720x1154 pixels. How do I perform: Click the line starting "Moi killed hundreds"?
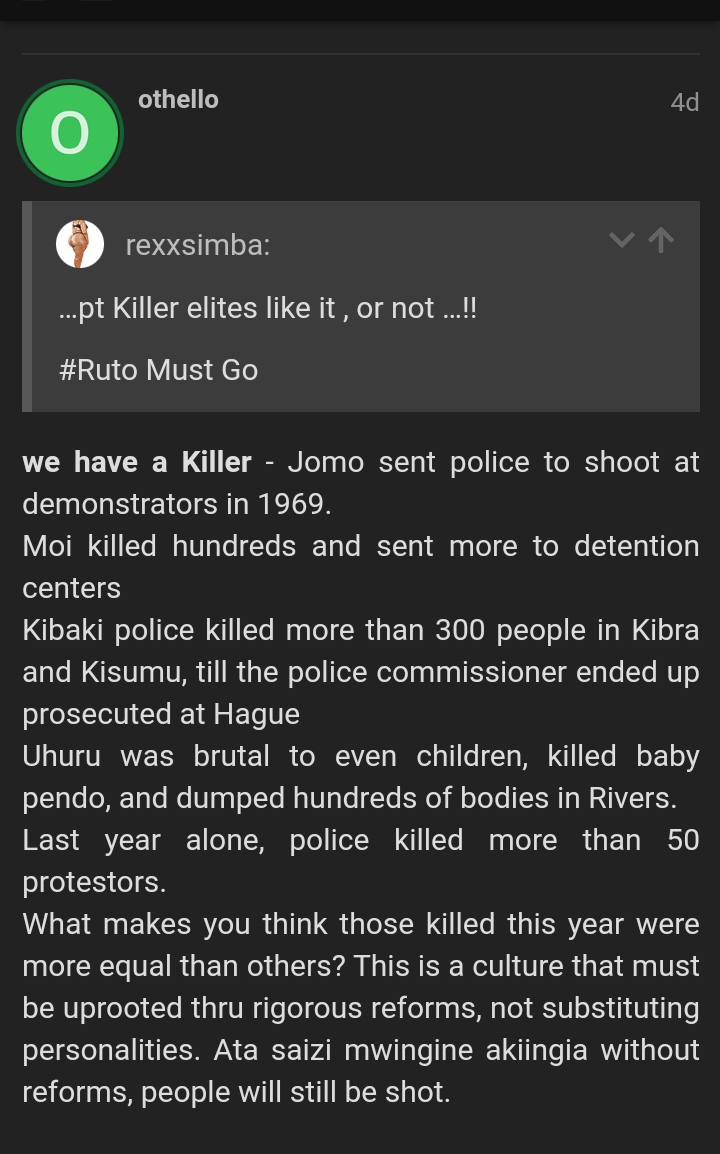360,546
